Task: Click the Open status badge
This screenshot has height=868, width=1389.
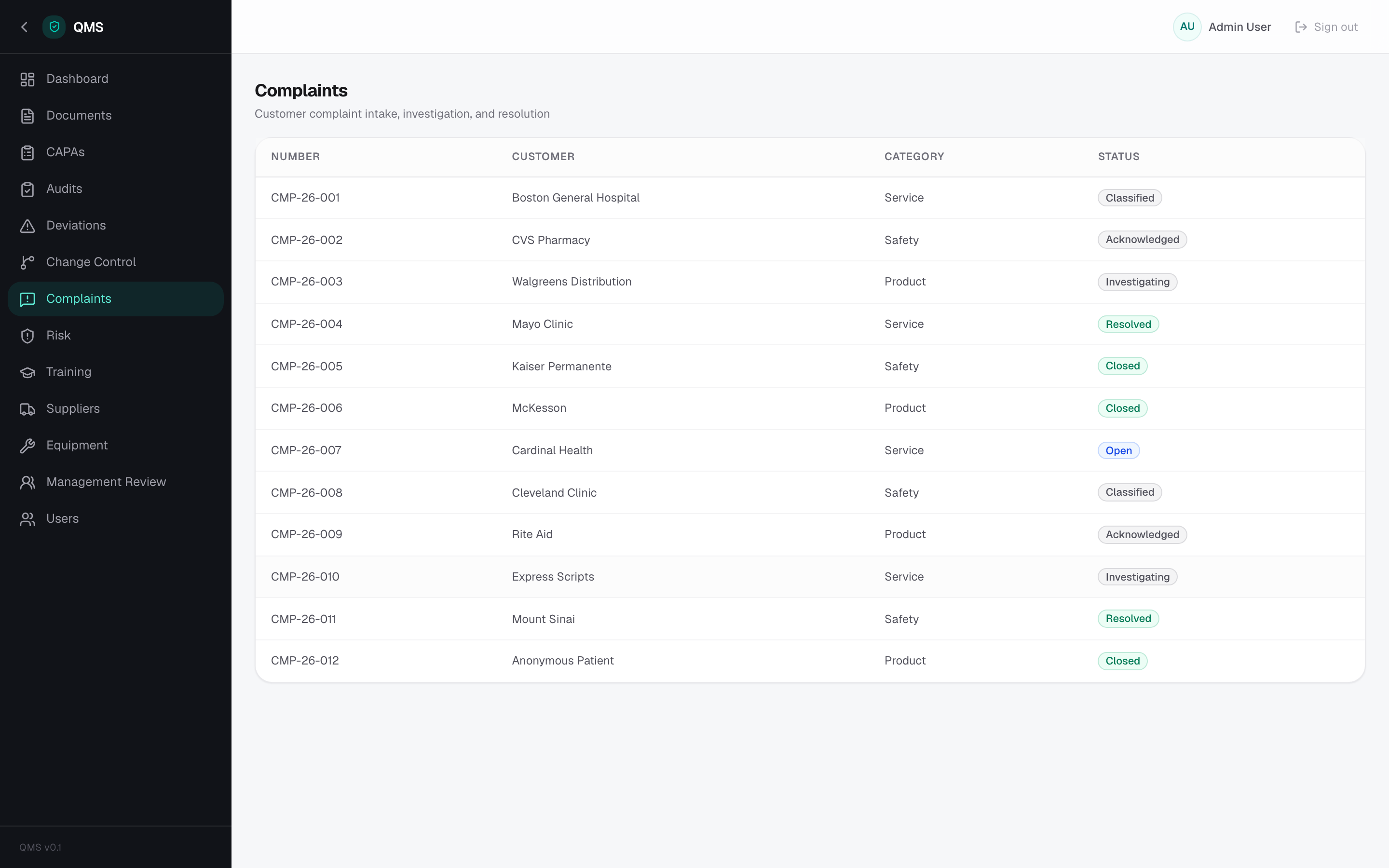Action: [x=1118, y=451]
